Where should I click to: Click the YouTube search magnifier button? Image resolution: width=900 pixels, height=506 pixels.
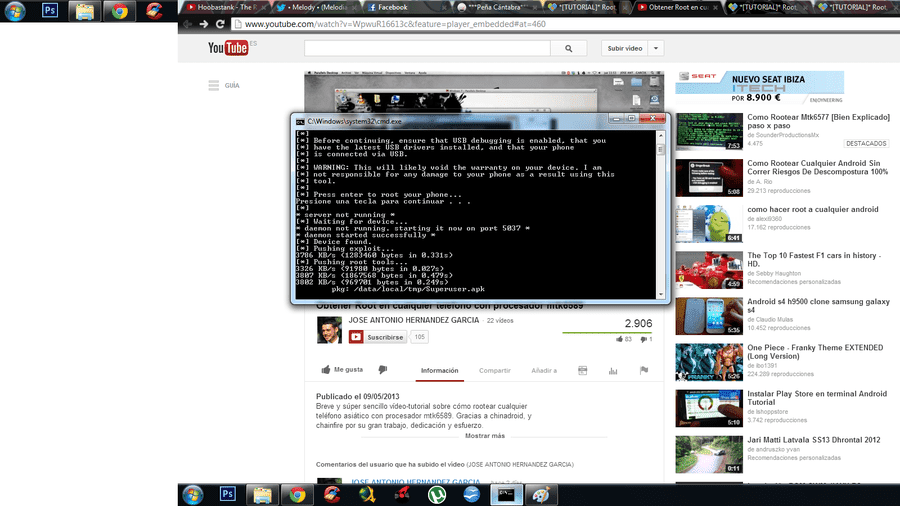[x=568, y=49]
